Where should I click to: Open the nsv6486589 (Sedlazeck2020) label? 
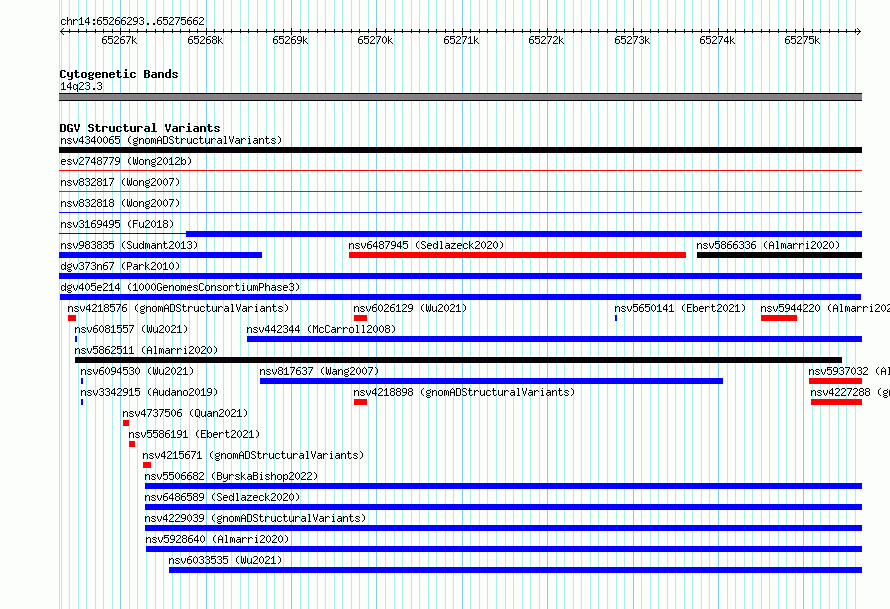coord(222,497)
